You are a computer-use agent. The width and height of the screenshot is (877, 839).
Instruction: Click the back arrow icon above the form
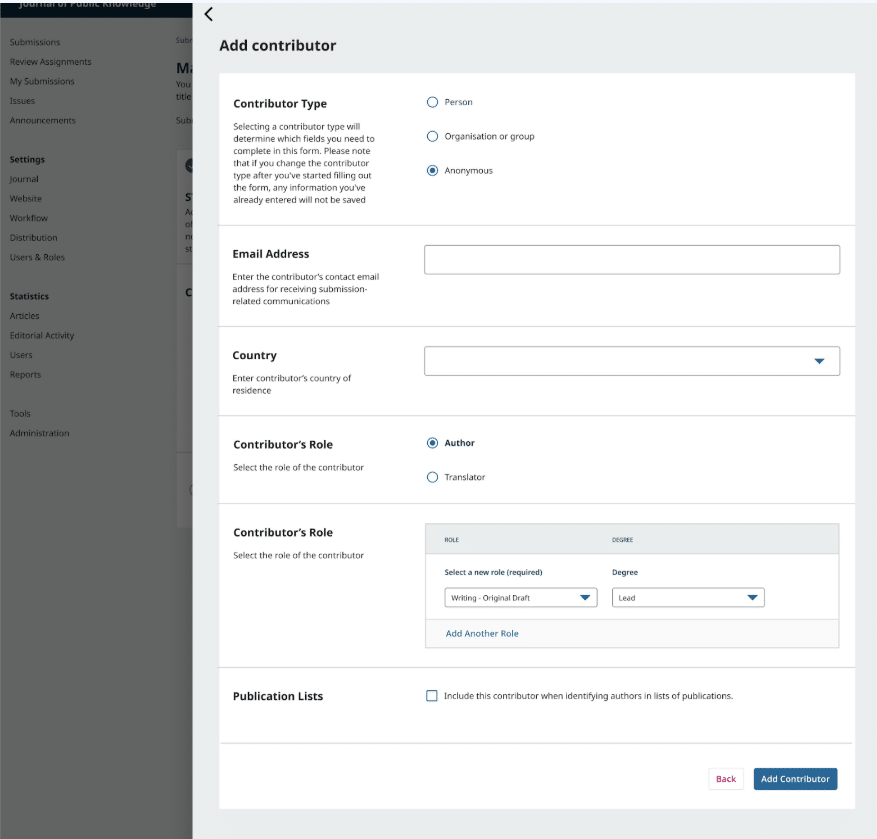click(208, 14)
